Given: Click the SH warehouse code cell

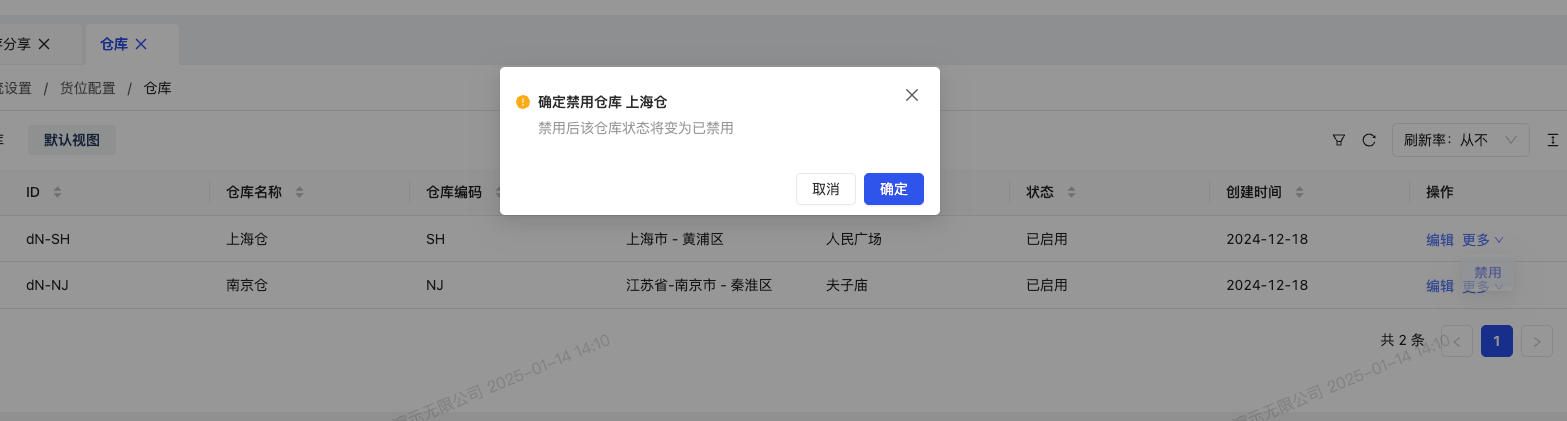Looking at the screenshot, I should tap(435, 240).
